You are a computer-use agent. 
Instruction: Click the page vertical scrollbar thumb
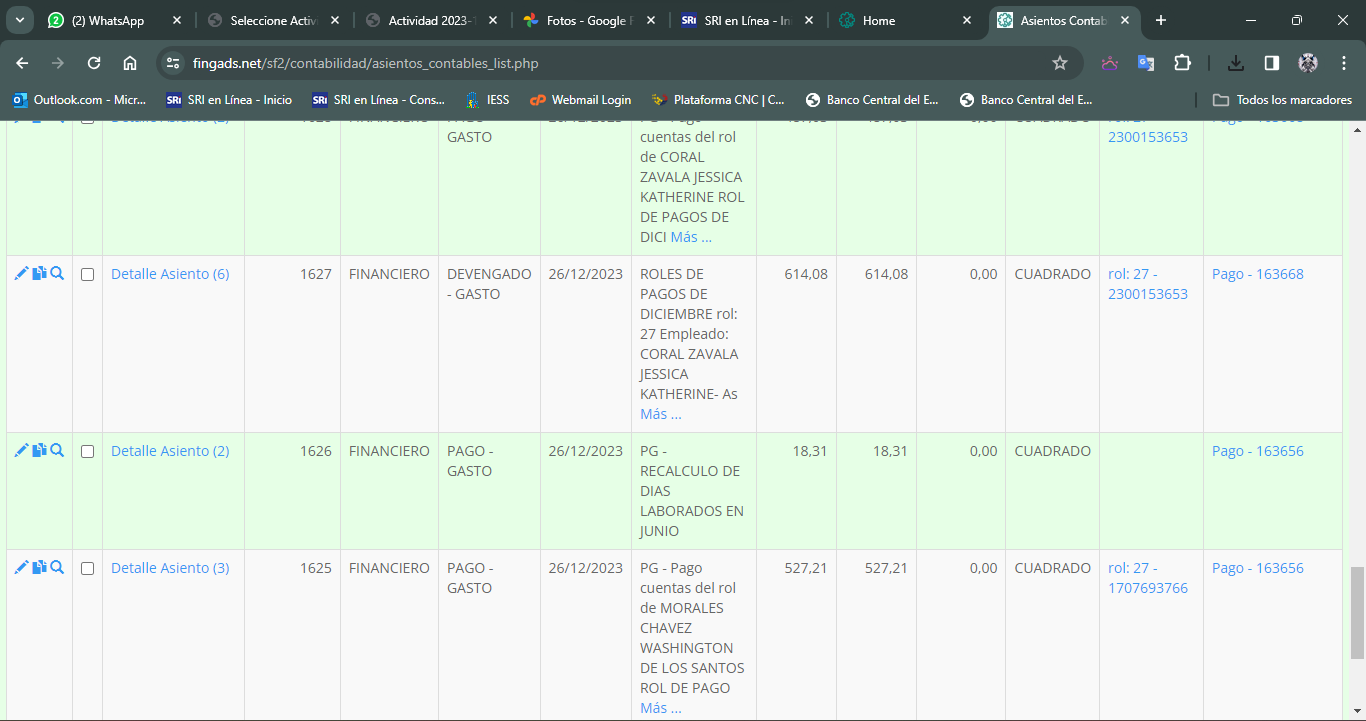(1357, 612)
